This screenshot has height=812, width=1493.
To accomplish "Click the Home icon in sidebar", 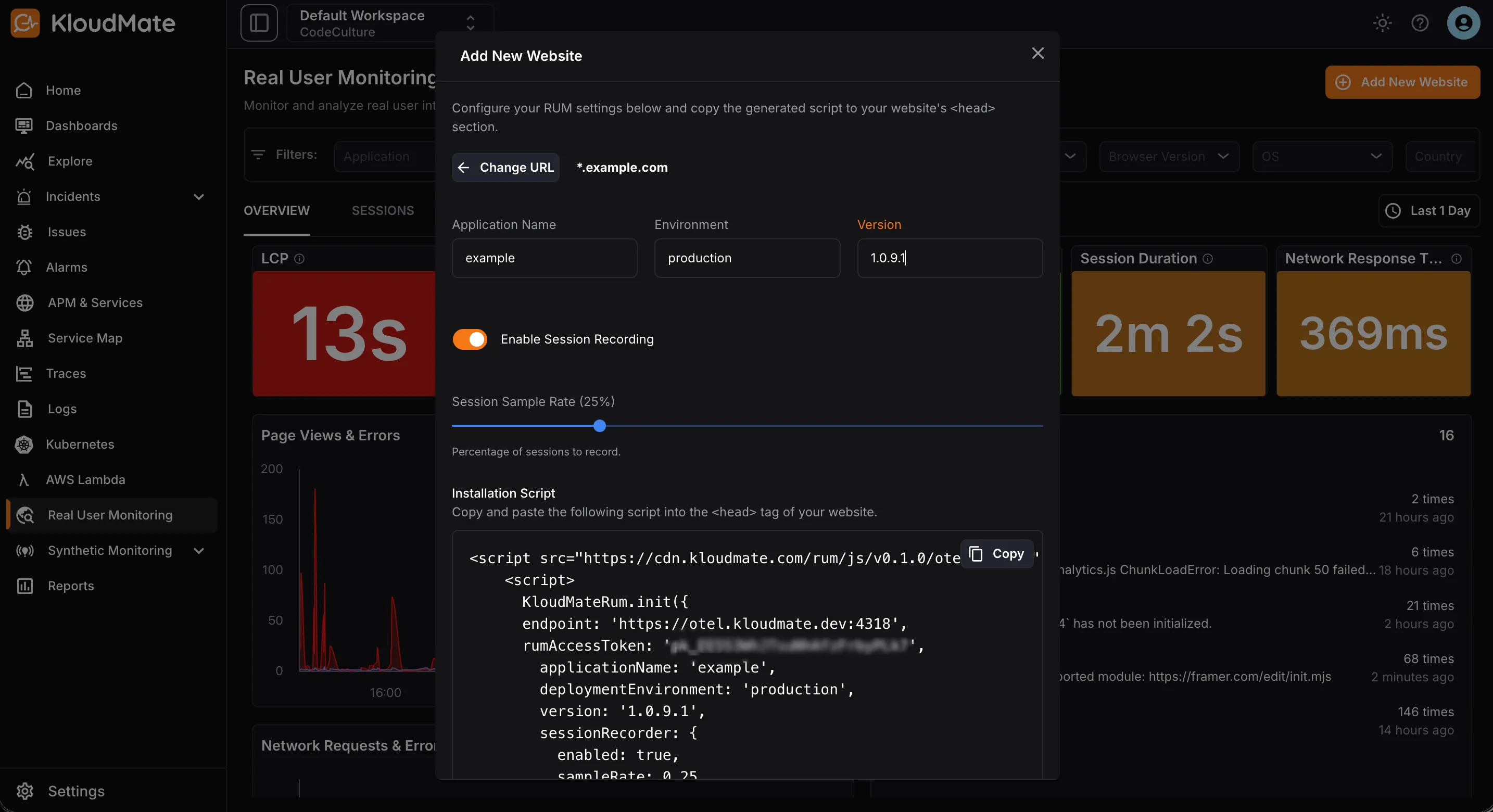I will click(24, 91).
